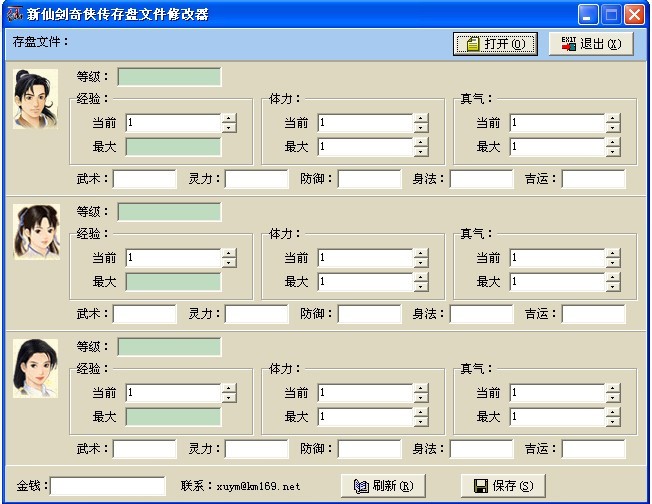Click the 退出(X) exit button
The image size is (652, 504).
(591, 44)
